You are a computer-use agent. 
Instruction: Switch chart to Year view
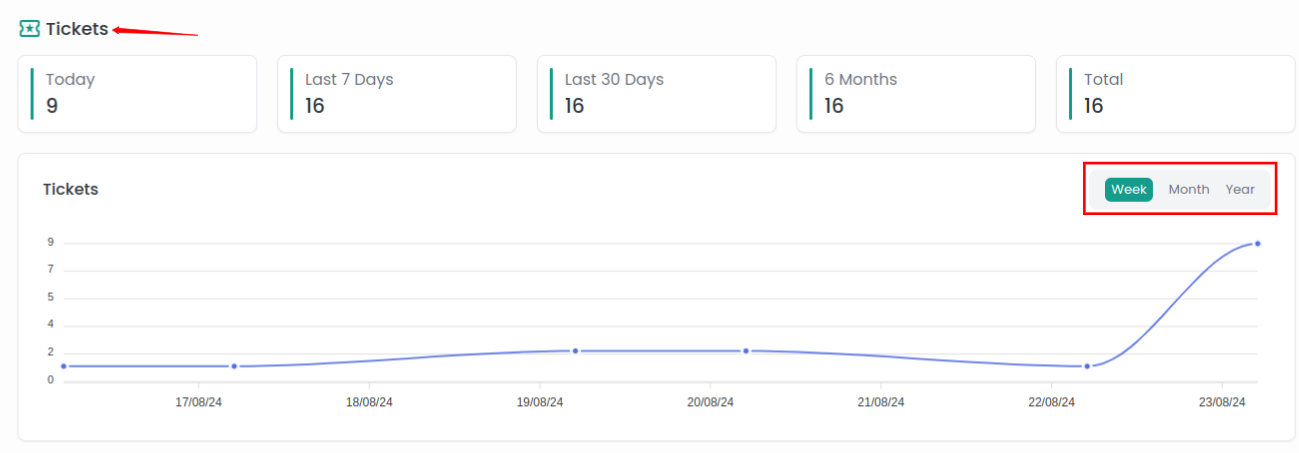point(1240,190)
